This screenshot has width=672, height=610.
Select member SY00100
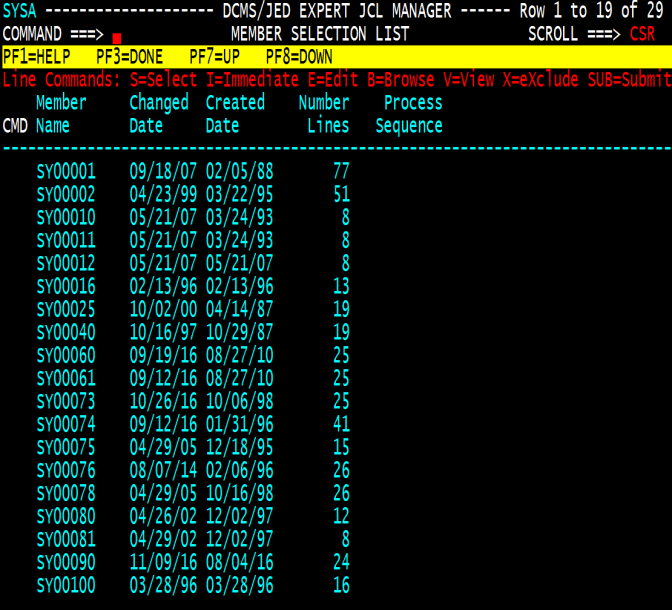(66, 586)
